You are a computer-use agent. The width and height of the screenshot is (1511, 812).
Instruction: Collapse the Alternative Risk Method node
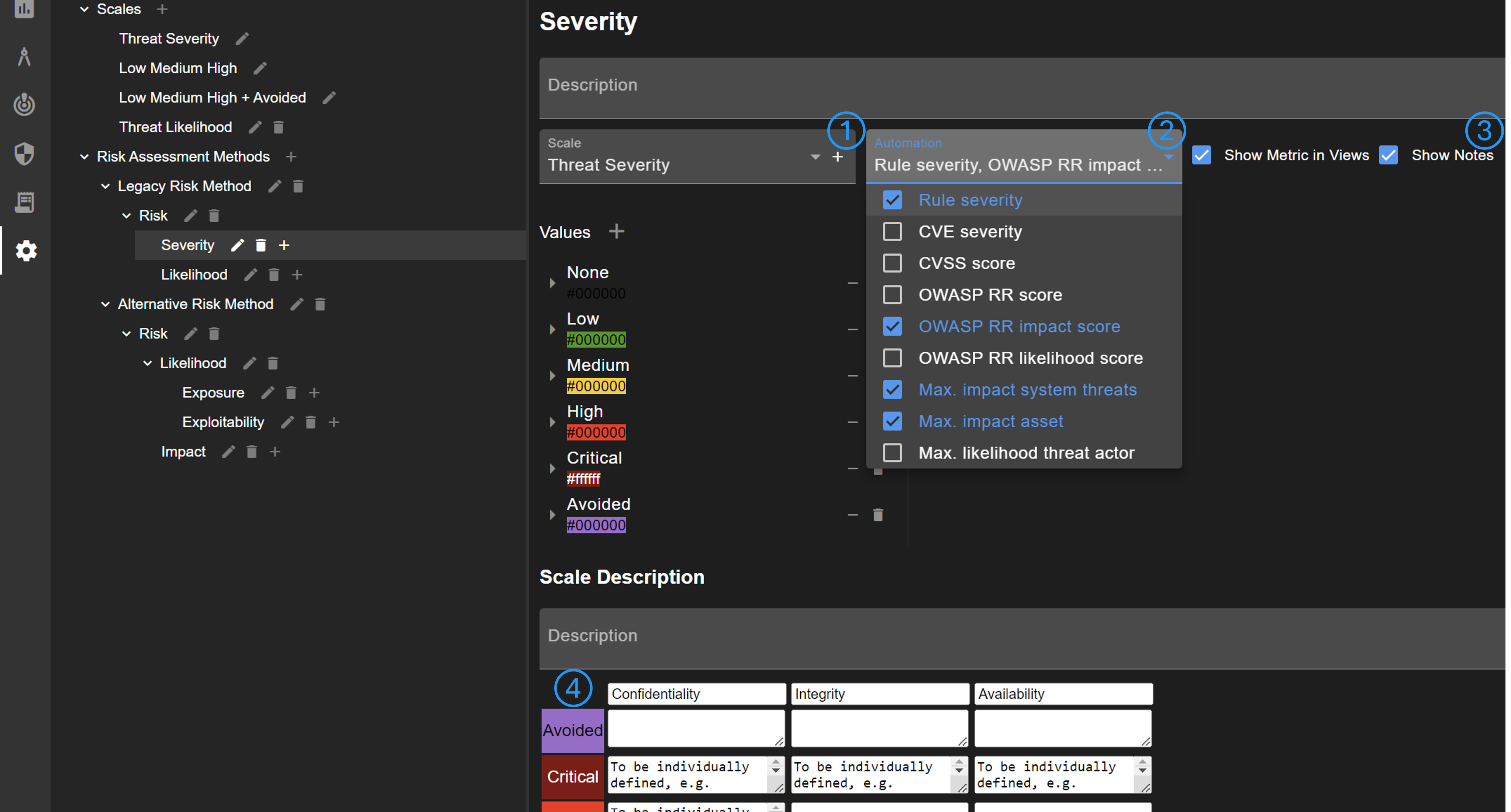pyautogui.click(x=106, y=304)
